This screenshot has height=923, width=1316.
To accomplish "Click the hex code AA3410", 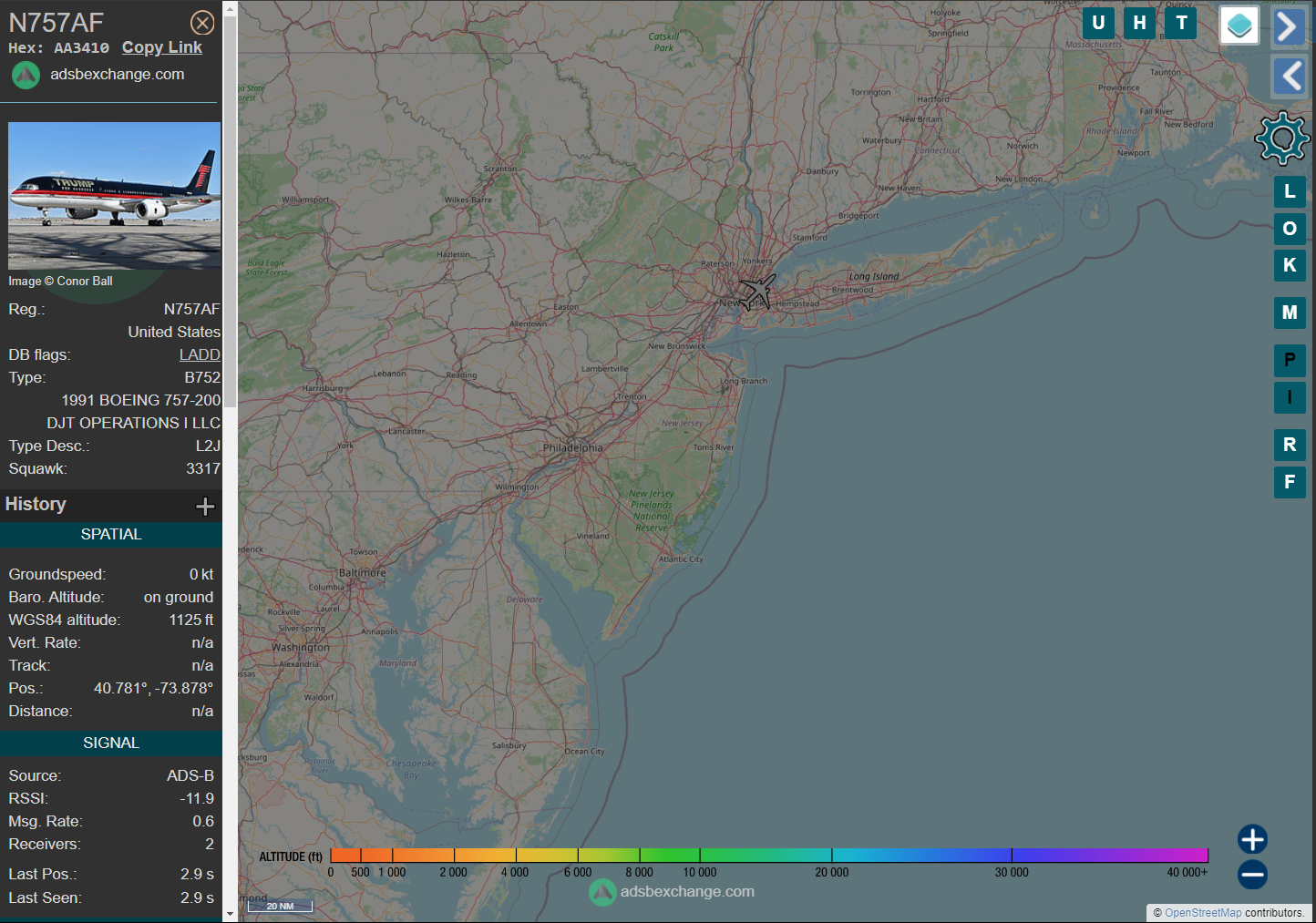I will point(81,48).
